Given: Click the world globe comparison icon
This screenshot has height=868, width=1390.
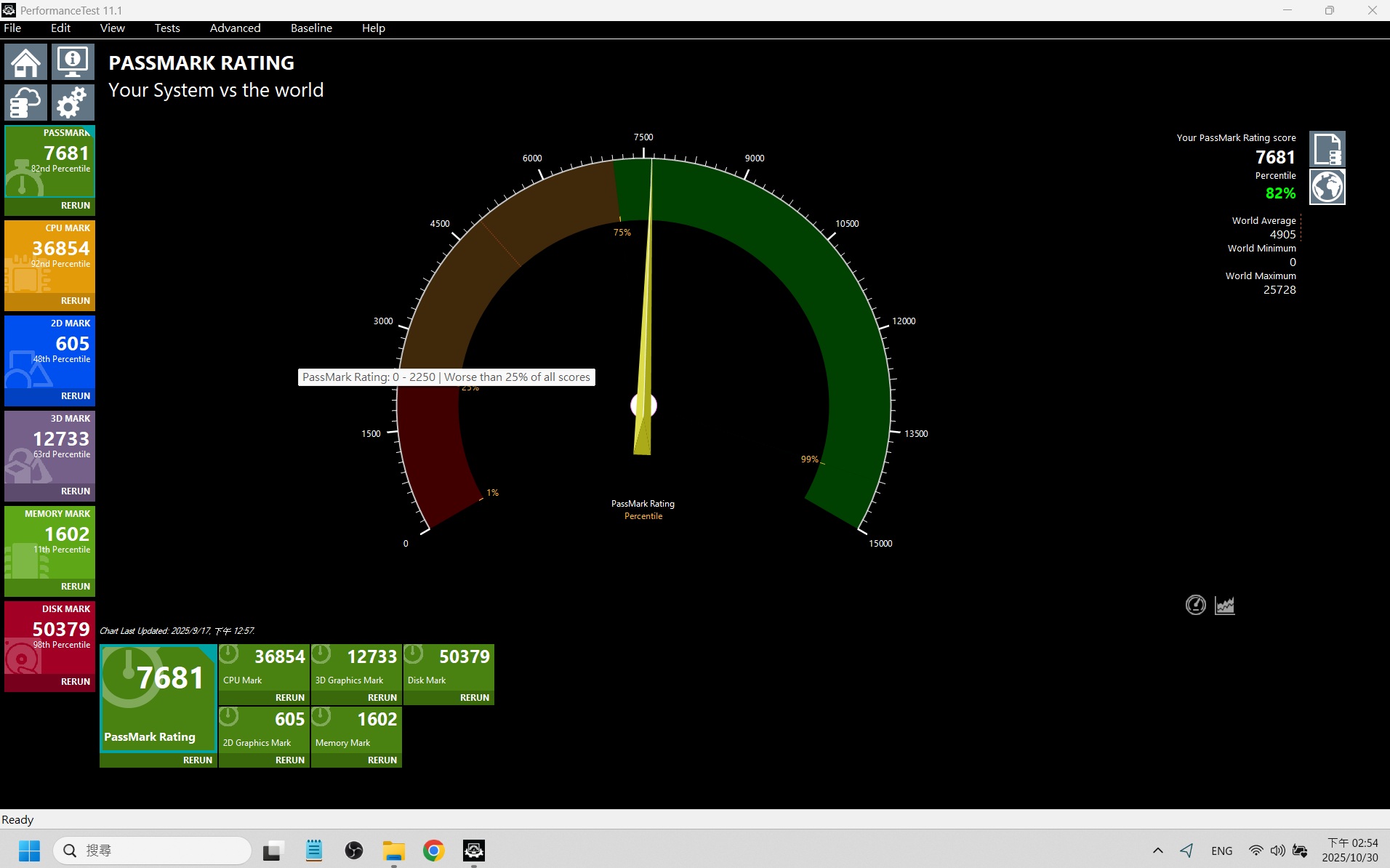Looking at the screenshot, I should coord(1327,187).
